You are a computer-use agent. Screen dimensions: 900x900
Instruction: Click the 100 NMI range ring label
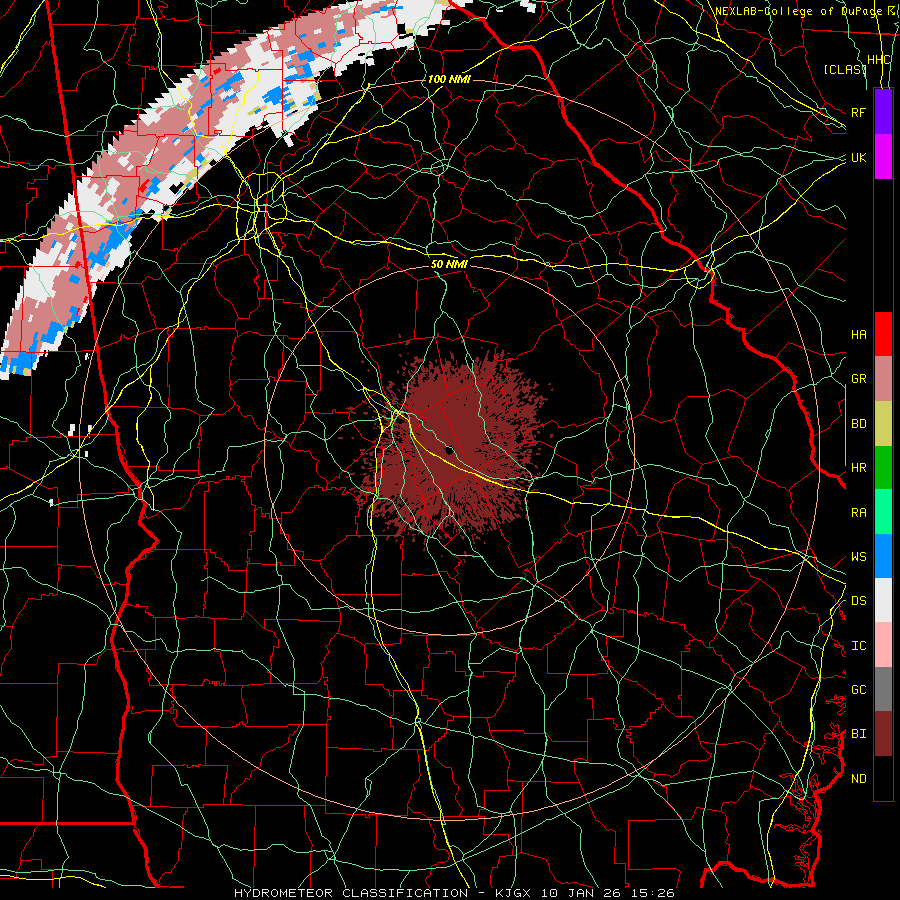(449, 79)
